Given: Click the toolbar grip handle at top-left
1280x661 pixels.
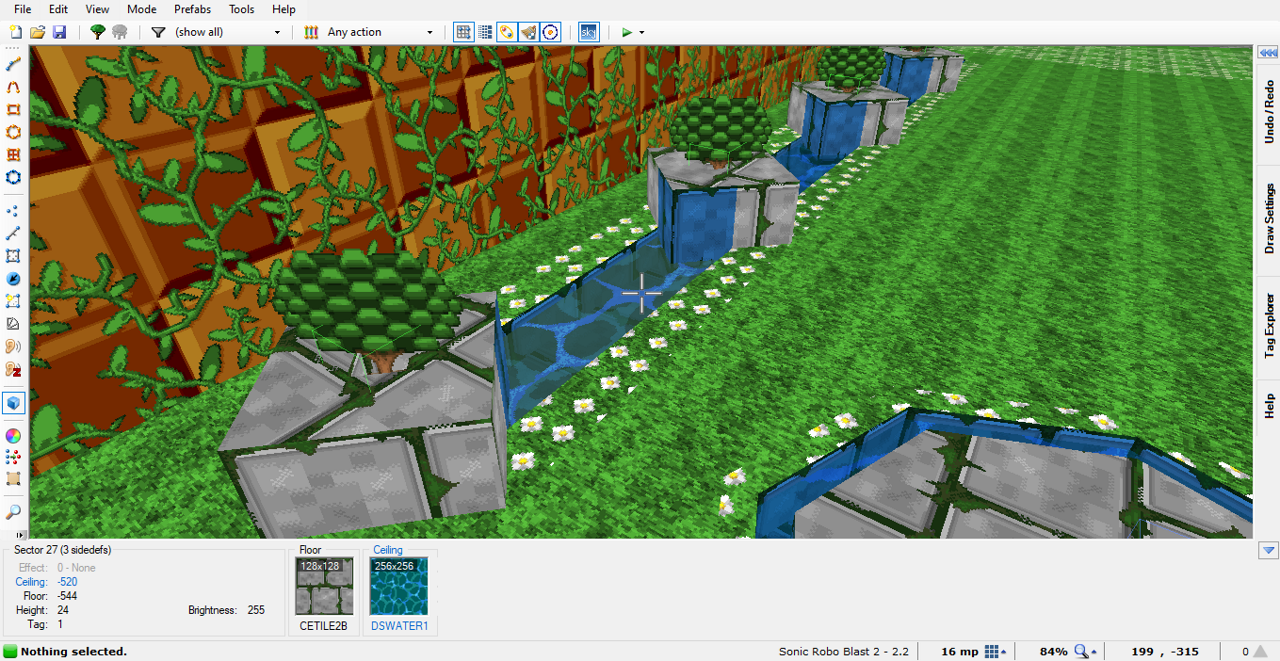Looking at the screenshot, I should pyautogui.click(x=13, y=49).
